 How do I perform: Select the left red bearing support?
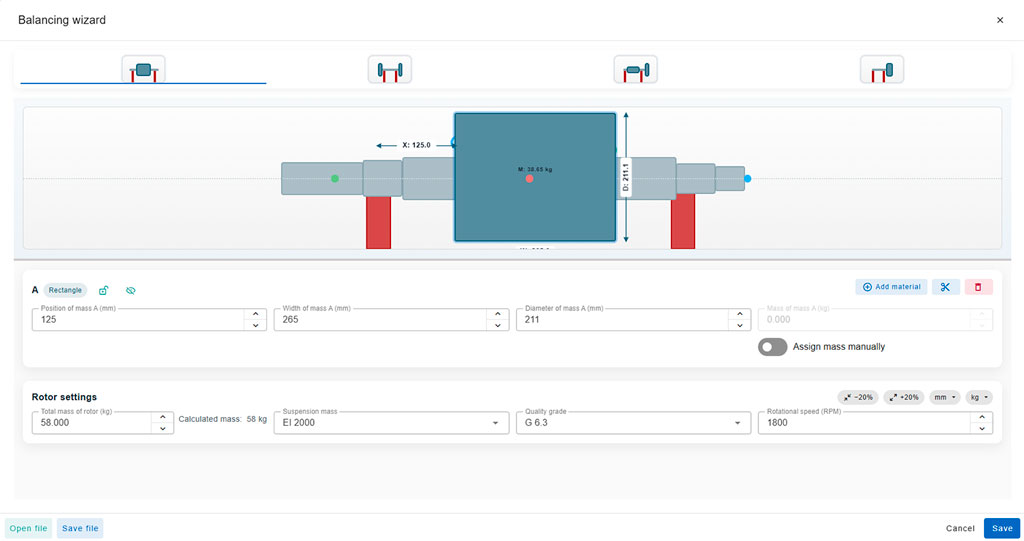tap(378, 222)
